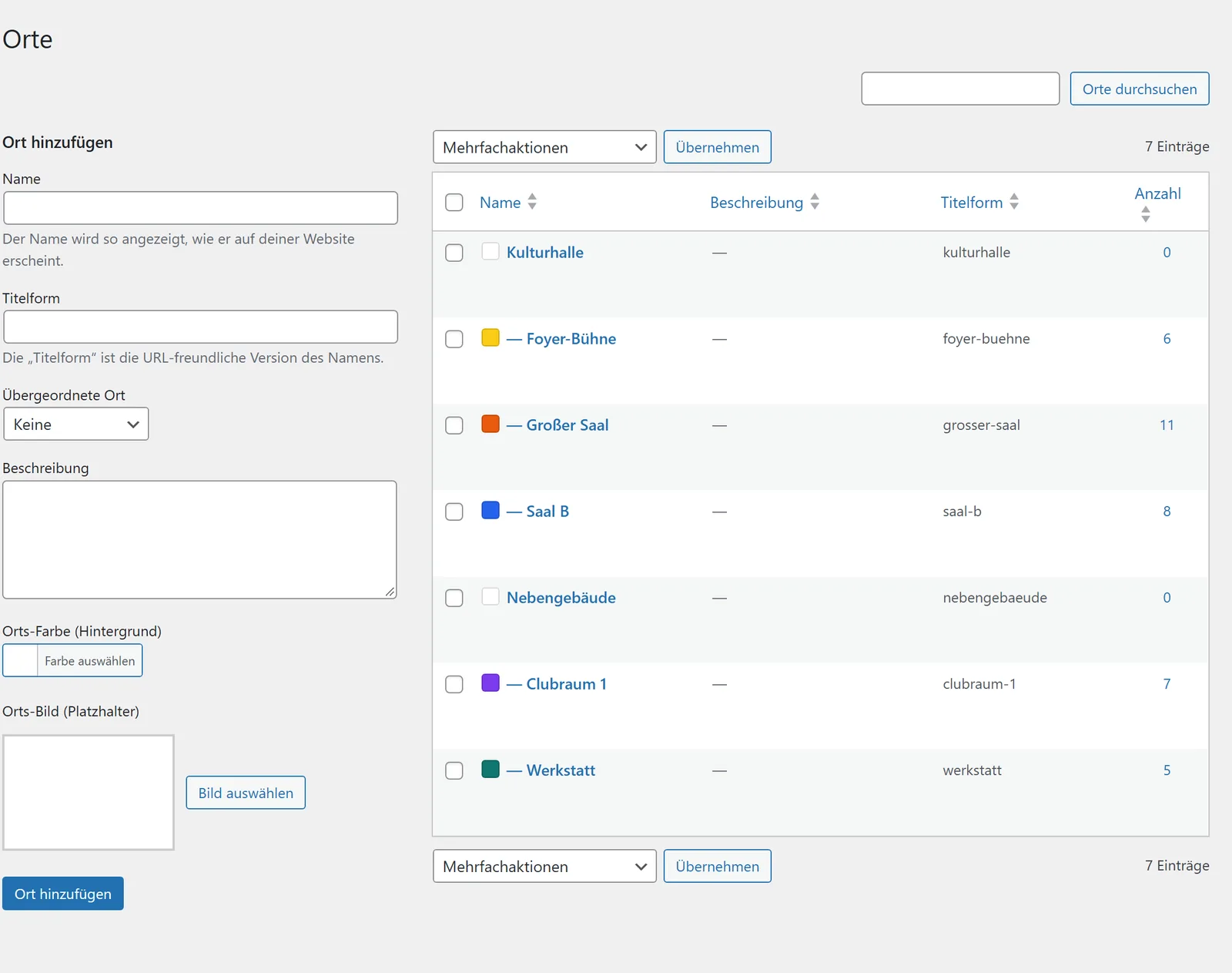Open the Kulturhalle entry

coord(545,253)
